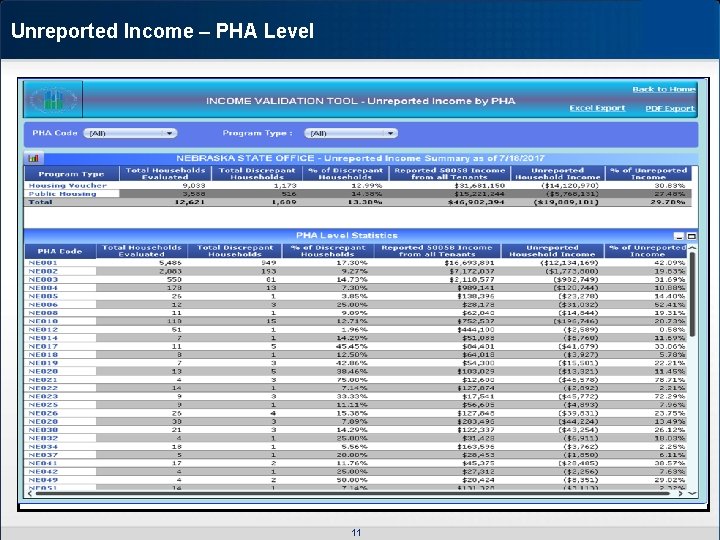Screen dimensions: 720x540
Task: Click the Program Type column header
Action: coord(71,174)
